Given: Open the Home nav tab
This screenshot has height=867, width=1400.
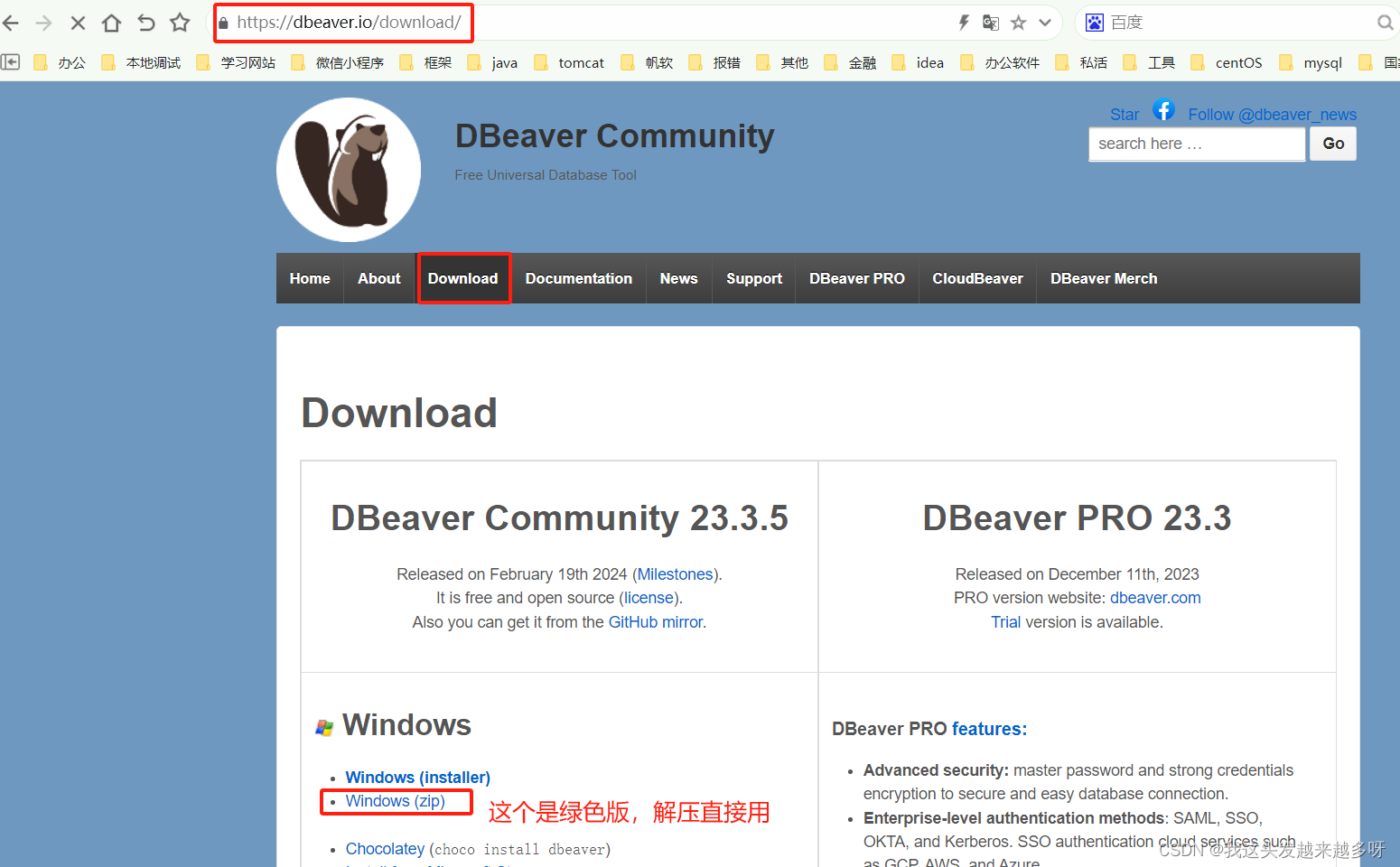Looking at the screenshot, I should 310,278.
